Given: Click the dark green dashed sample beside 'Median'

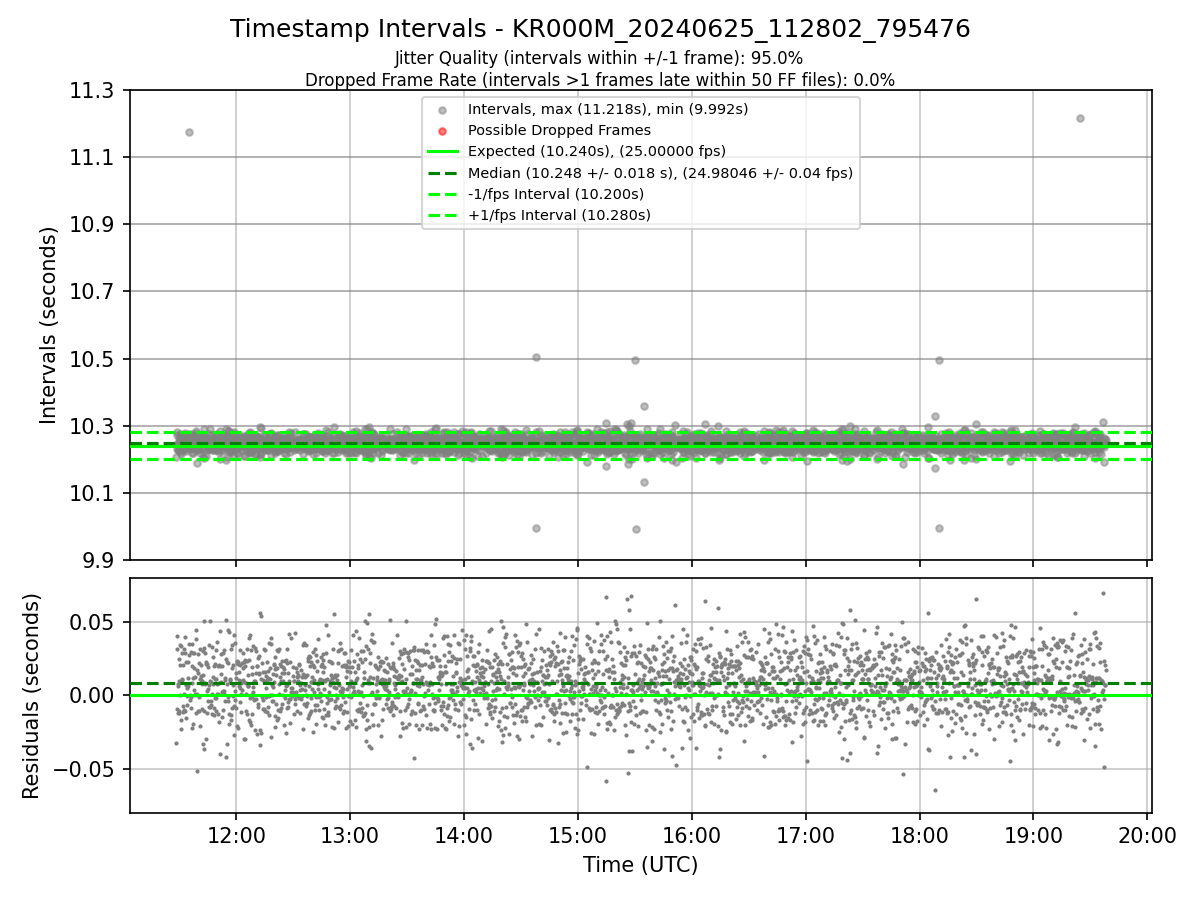Looking at the screenshot, I should click(x=442, y=173).
